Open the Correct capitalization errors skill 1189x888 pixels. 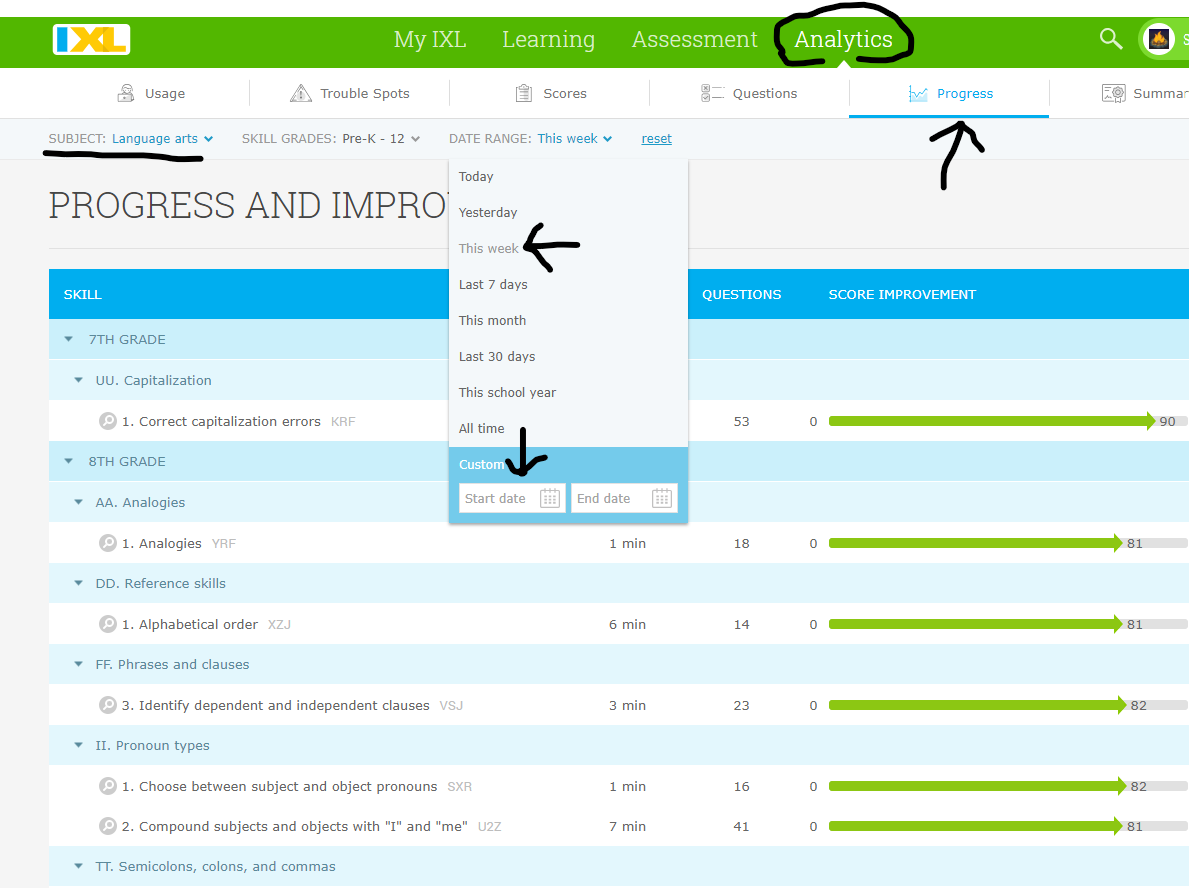pyautogui.click(x=230, y=422)
